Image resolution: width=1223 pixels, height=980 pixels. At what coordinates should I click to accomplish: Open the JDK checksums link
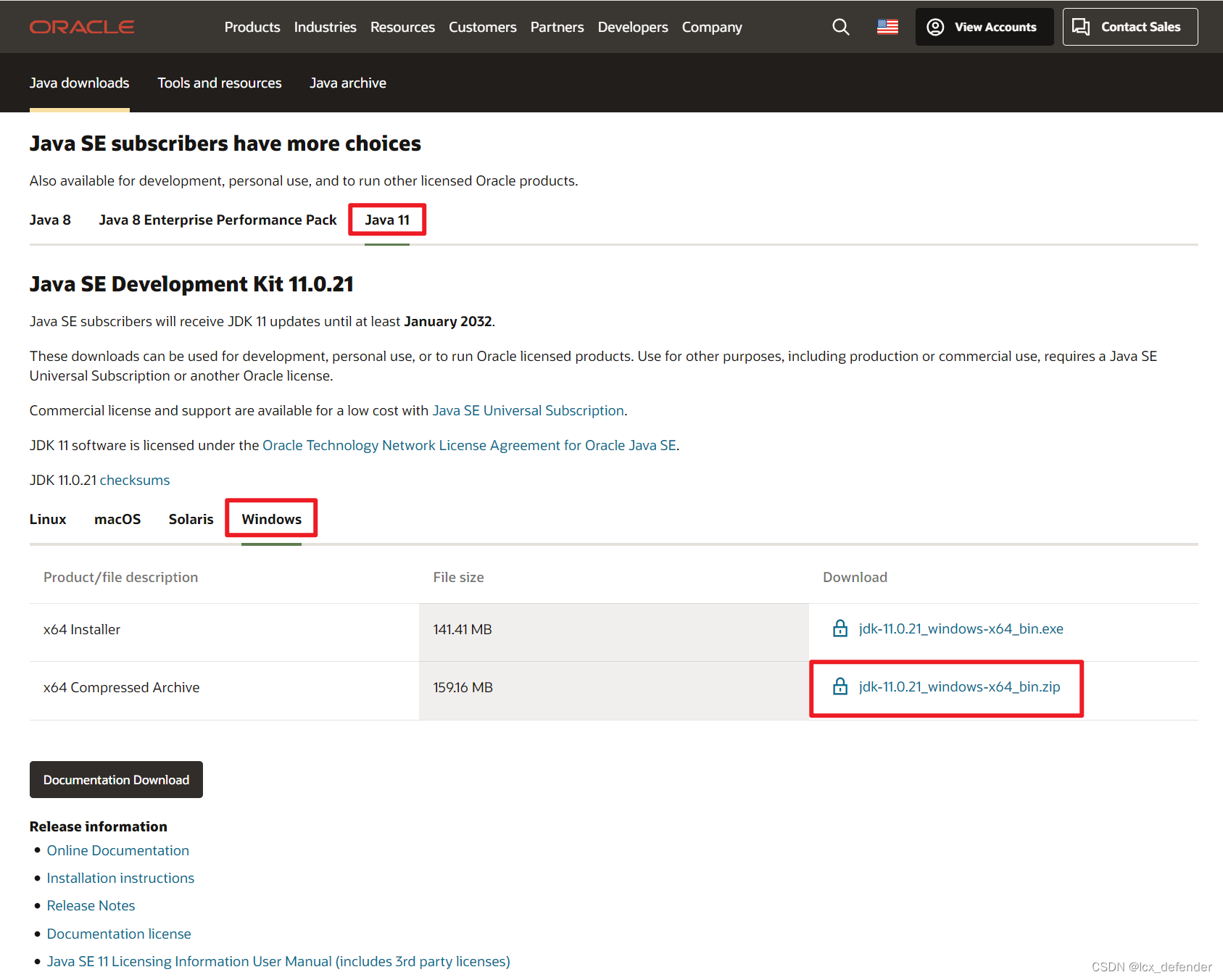click(135, 480)
